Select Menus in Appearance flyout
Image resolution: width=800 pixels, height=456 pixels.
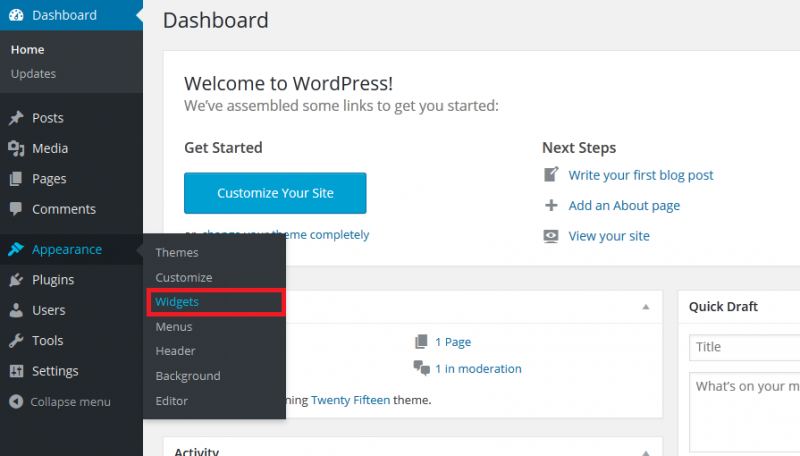pyautogui.click(x=173, y=326)
